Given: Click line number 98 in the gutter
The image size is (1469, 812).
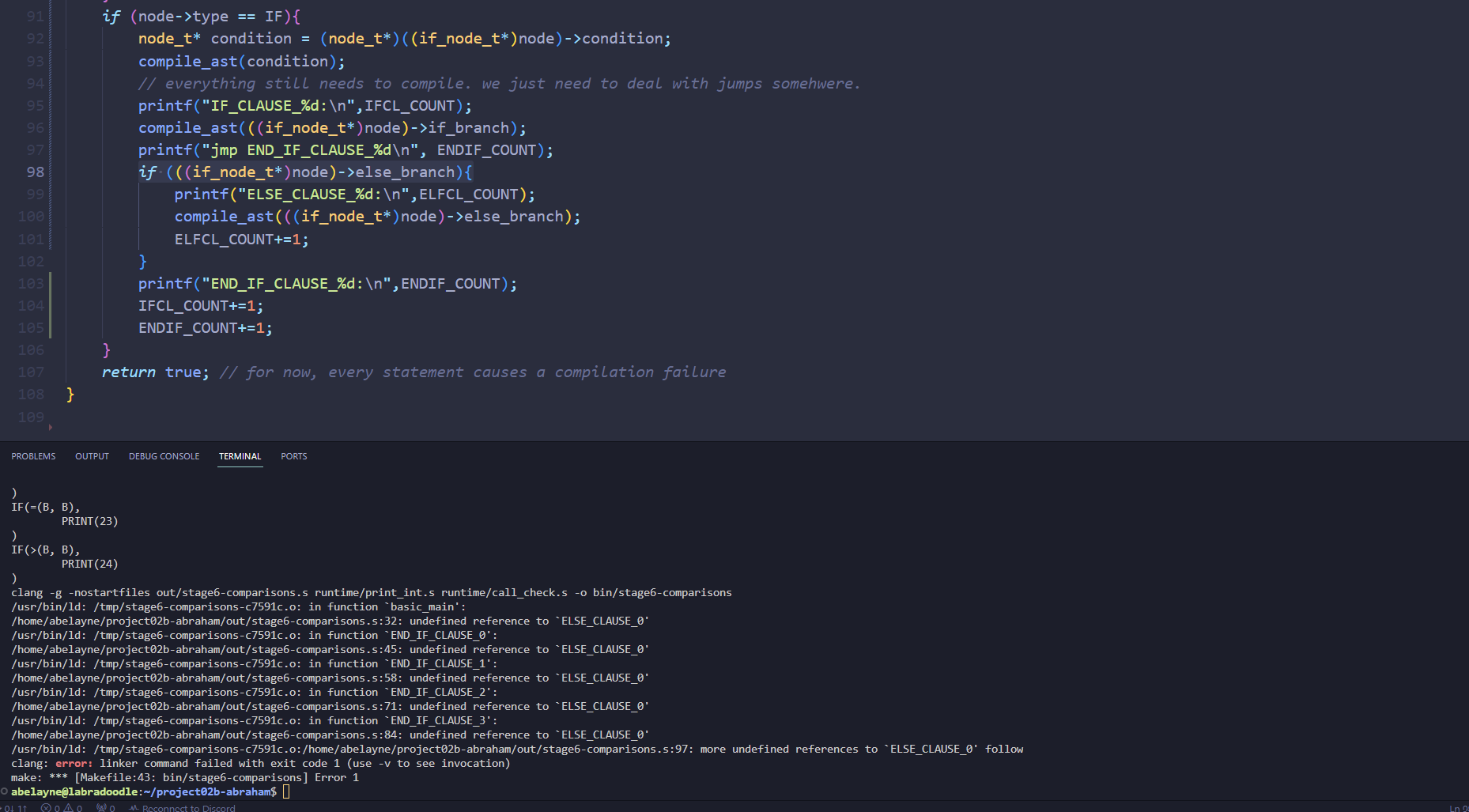Looking at the screenshot, I should [x=36, y=172].
